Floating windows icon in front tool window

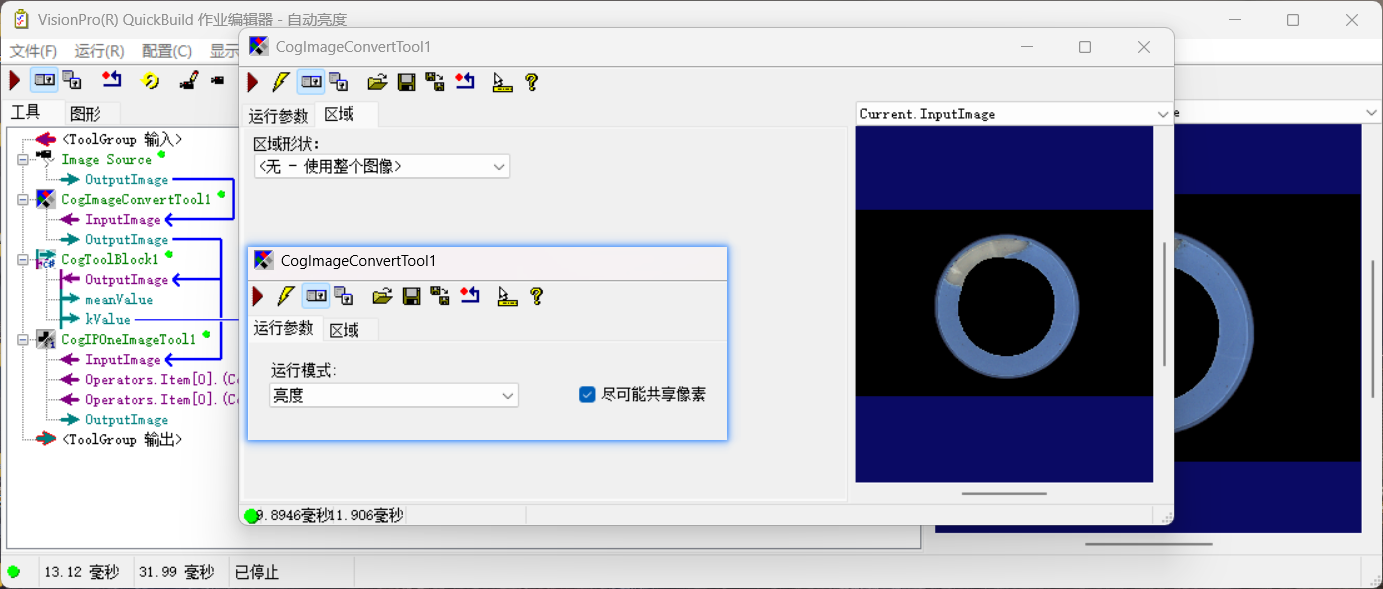pyautogui.click(x=343, y=296)
